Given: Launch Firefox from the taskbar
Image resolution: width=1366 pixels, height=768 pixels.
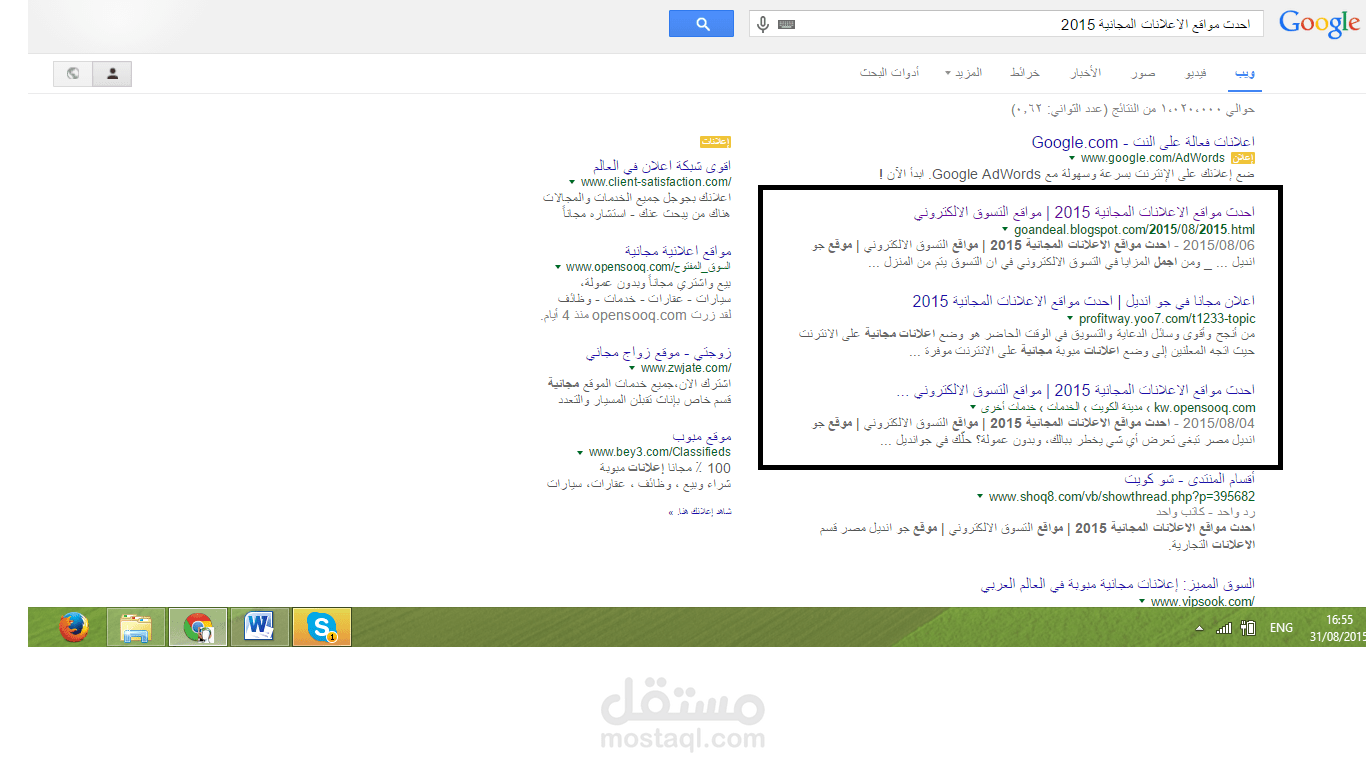Looking at the screenshot, I should (x=73, y=627).
